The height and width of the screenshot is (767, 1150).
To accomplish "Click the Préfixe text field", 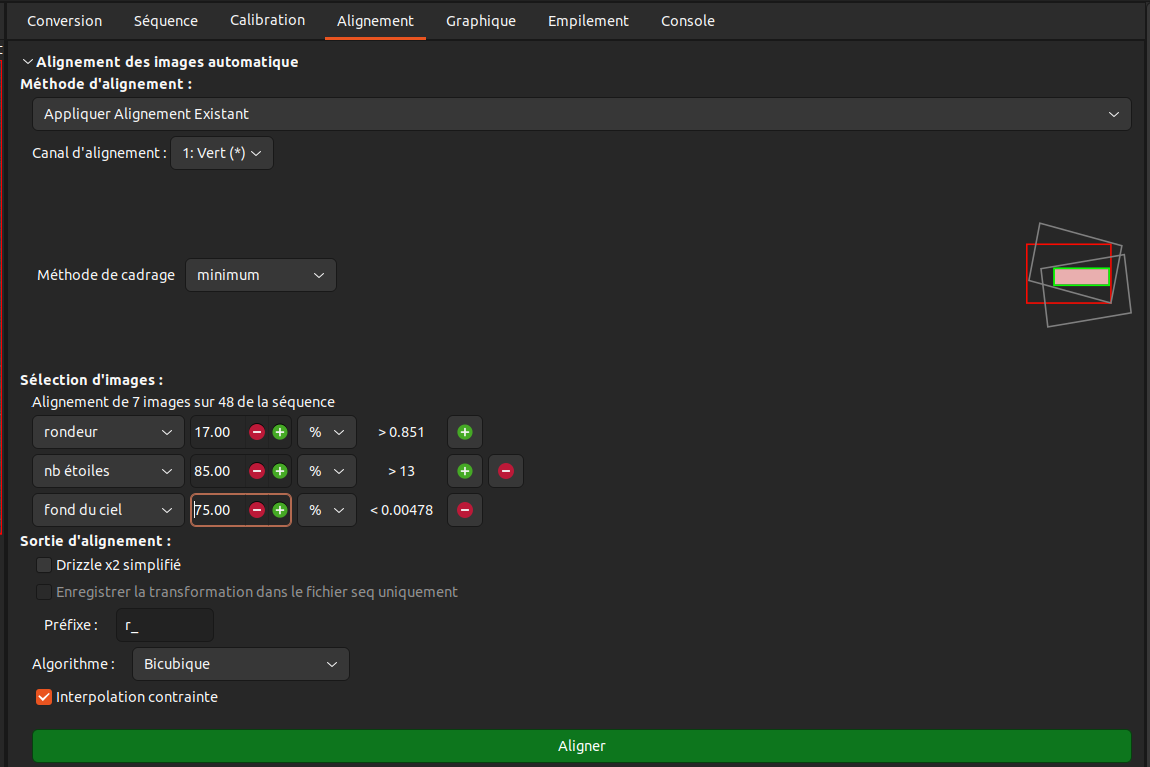I will click(x=165, y=625).
